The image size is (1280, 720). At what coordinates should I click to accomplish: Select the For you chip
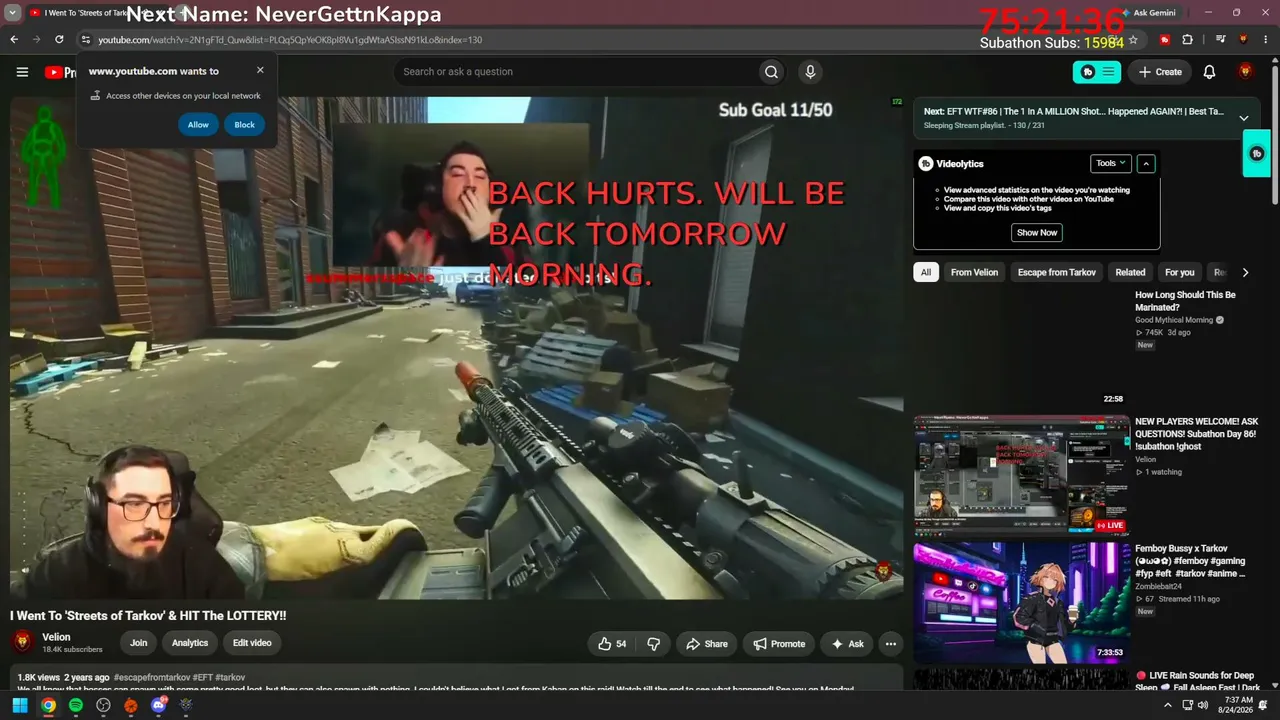(1180, 272)
